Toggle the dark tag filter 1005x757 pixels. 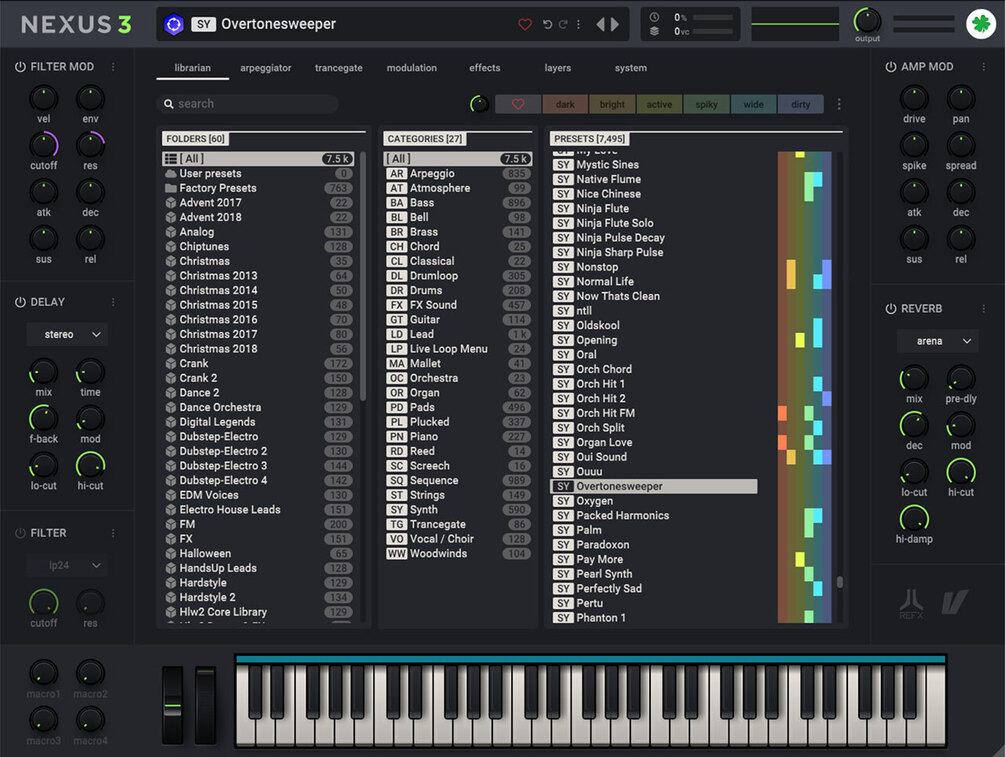tap(565, 104)
